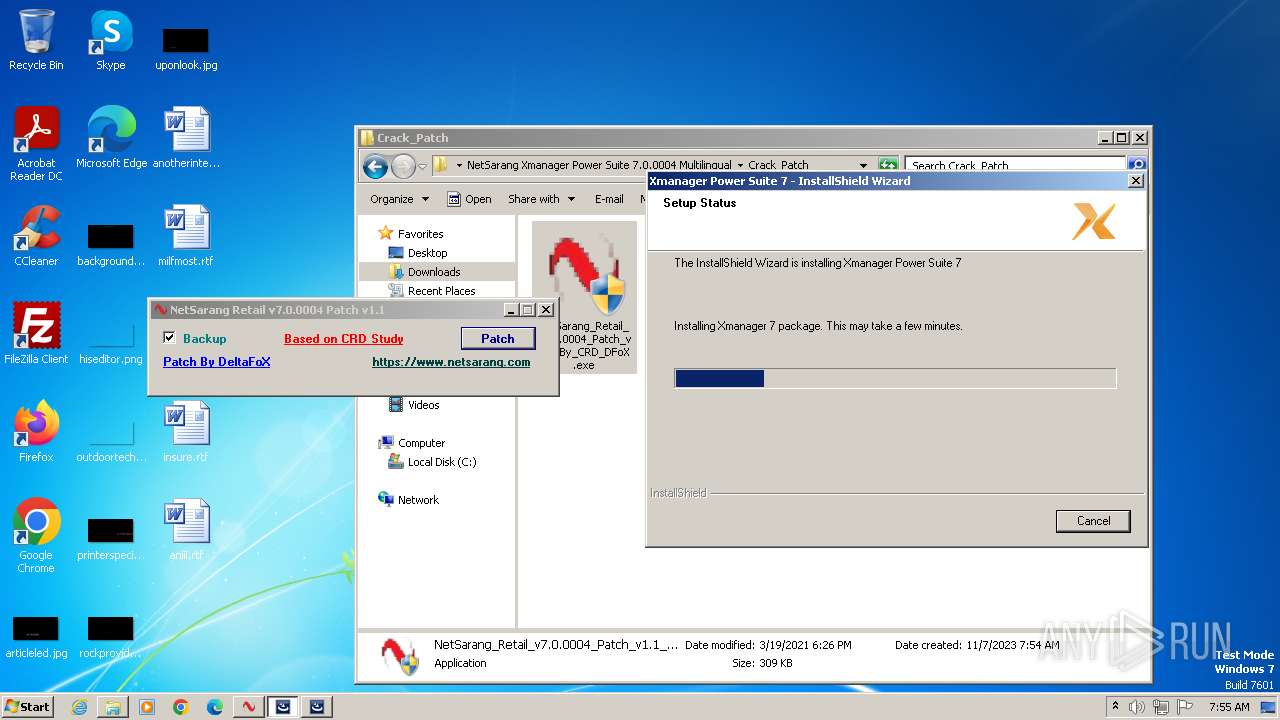This screenshot has height=720, width=1280.
Task: Open the Recycle Bin desktop icon
Action: click(36, 40)
